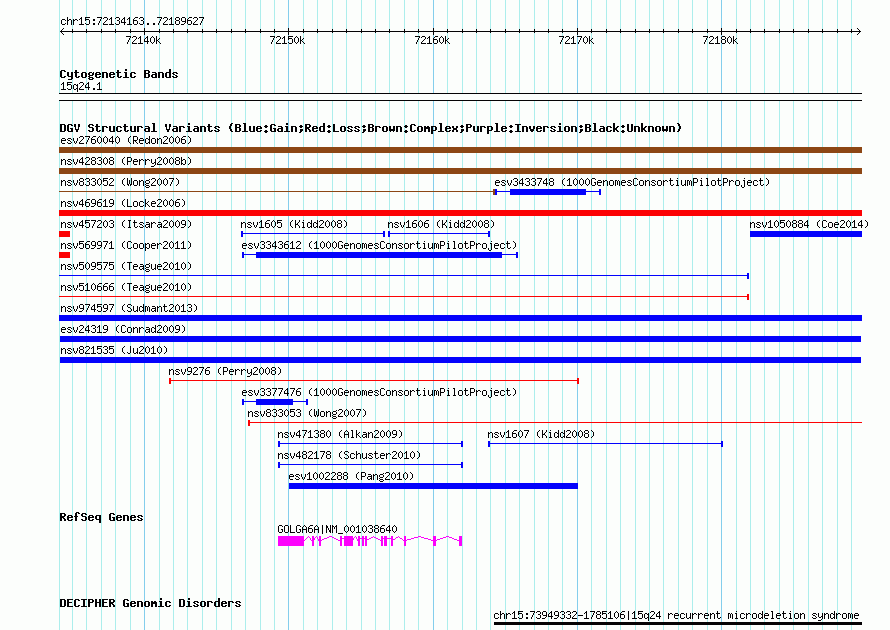Click the esv2760040 (Redon2006) variant label
The height and width of the screenshot is (630, 890).
click(126, 140)
